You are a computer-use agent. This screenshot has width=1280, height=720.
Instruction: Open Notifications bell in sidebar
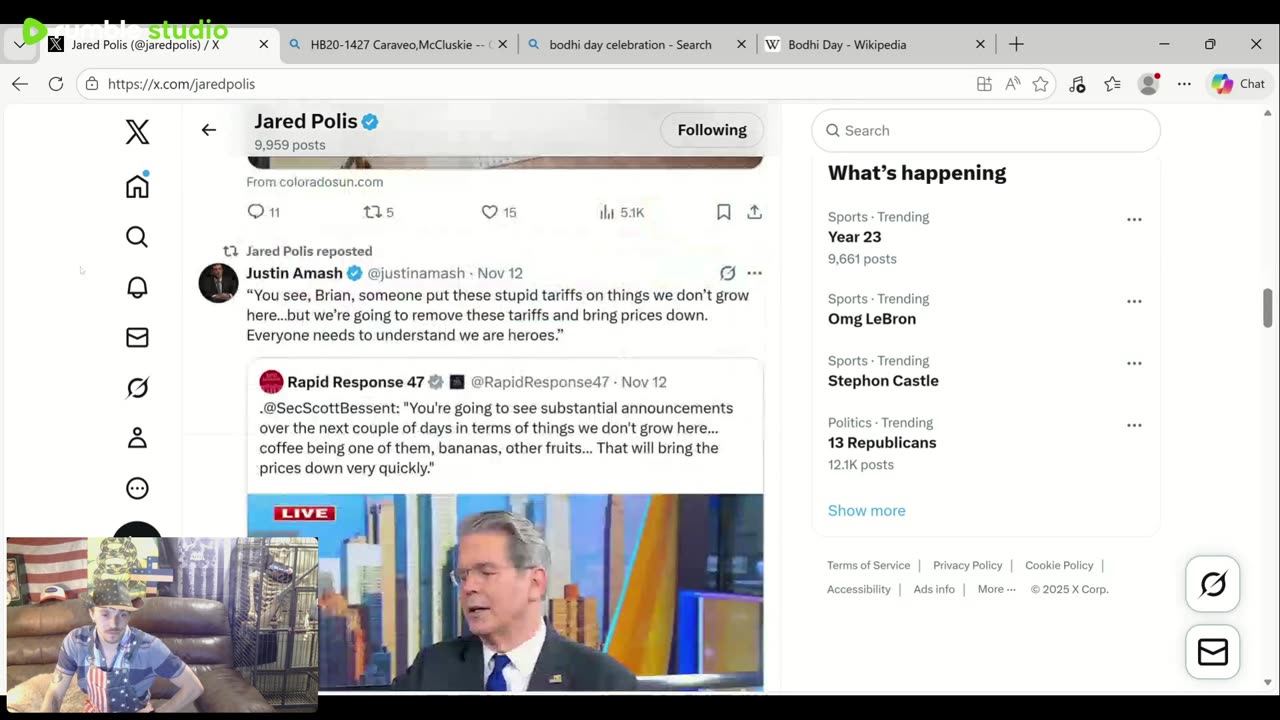(x=137, y=287)
